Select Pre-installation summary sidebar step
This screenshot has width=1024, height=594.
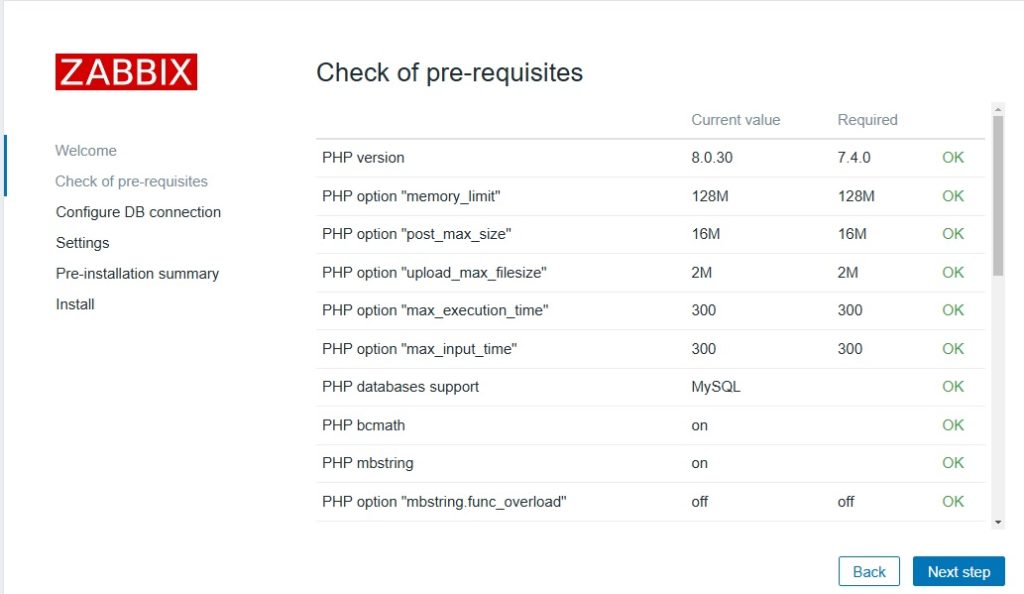(137, 274)
